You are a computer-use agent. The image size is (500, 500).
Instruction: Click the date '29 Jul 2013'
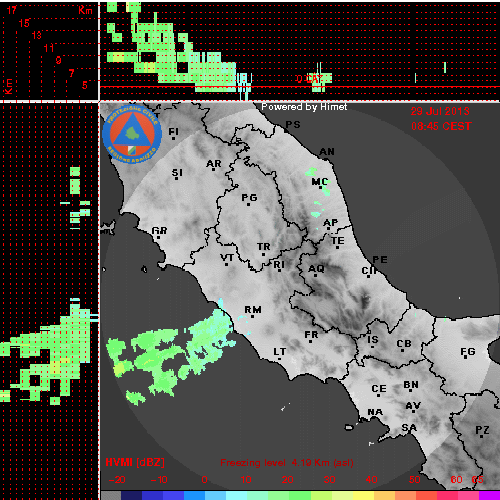pyautogui.click(x=440, y=111)
